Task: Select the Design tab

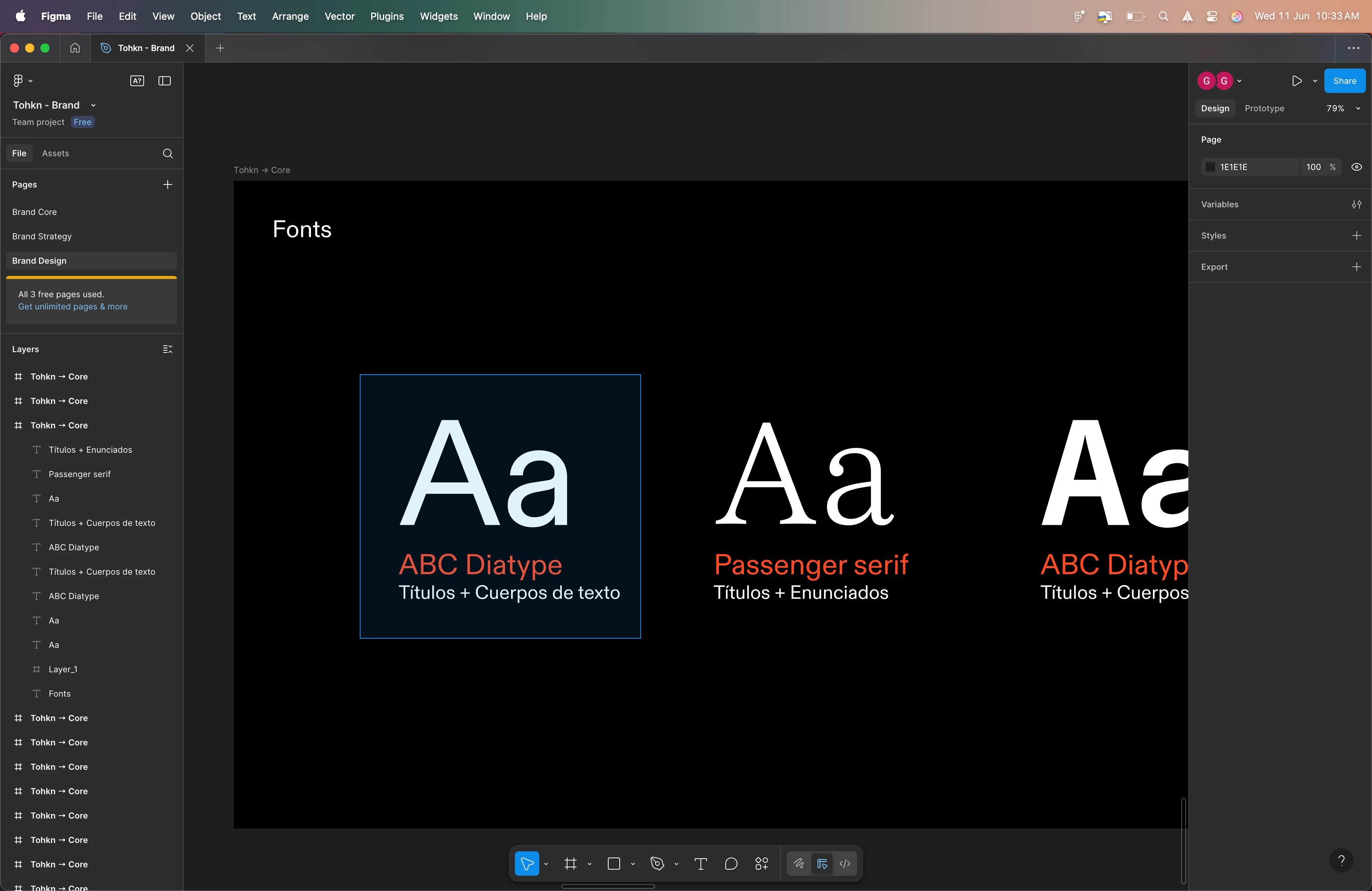Action: point(1215,108)
